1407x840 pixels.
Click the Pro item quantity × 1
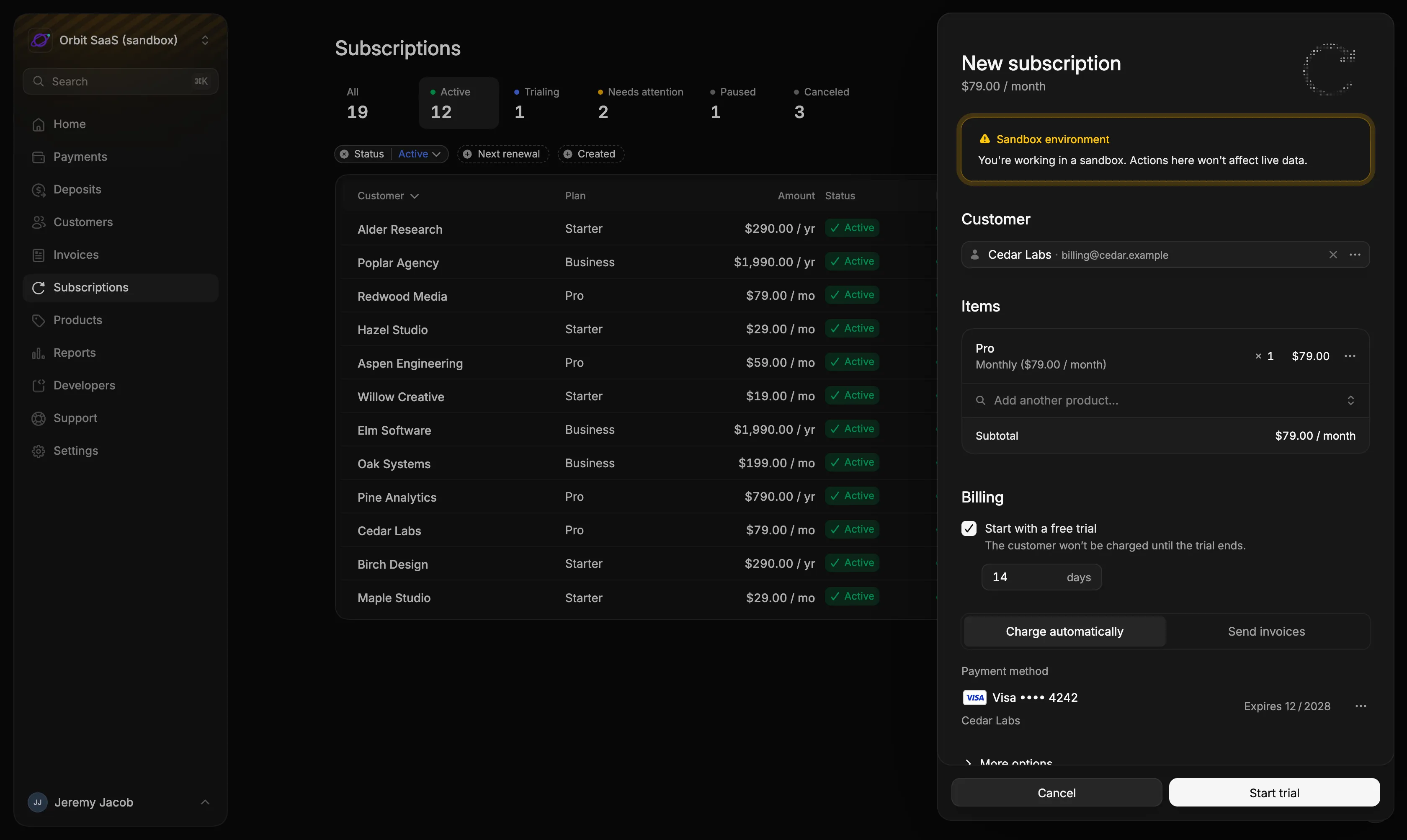tap(1264, 356)
